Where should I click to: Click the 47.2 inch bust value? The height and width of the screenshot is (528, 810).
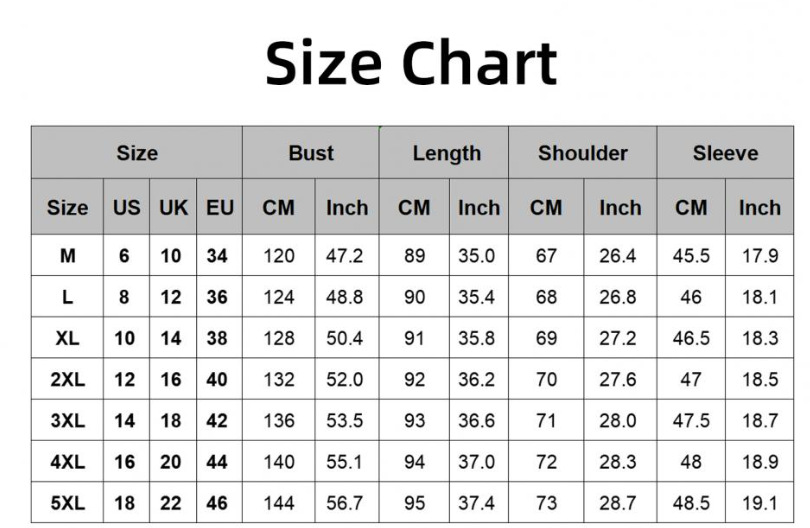pyautogui.click(x=345, y=256)
